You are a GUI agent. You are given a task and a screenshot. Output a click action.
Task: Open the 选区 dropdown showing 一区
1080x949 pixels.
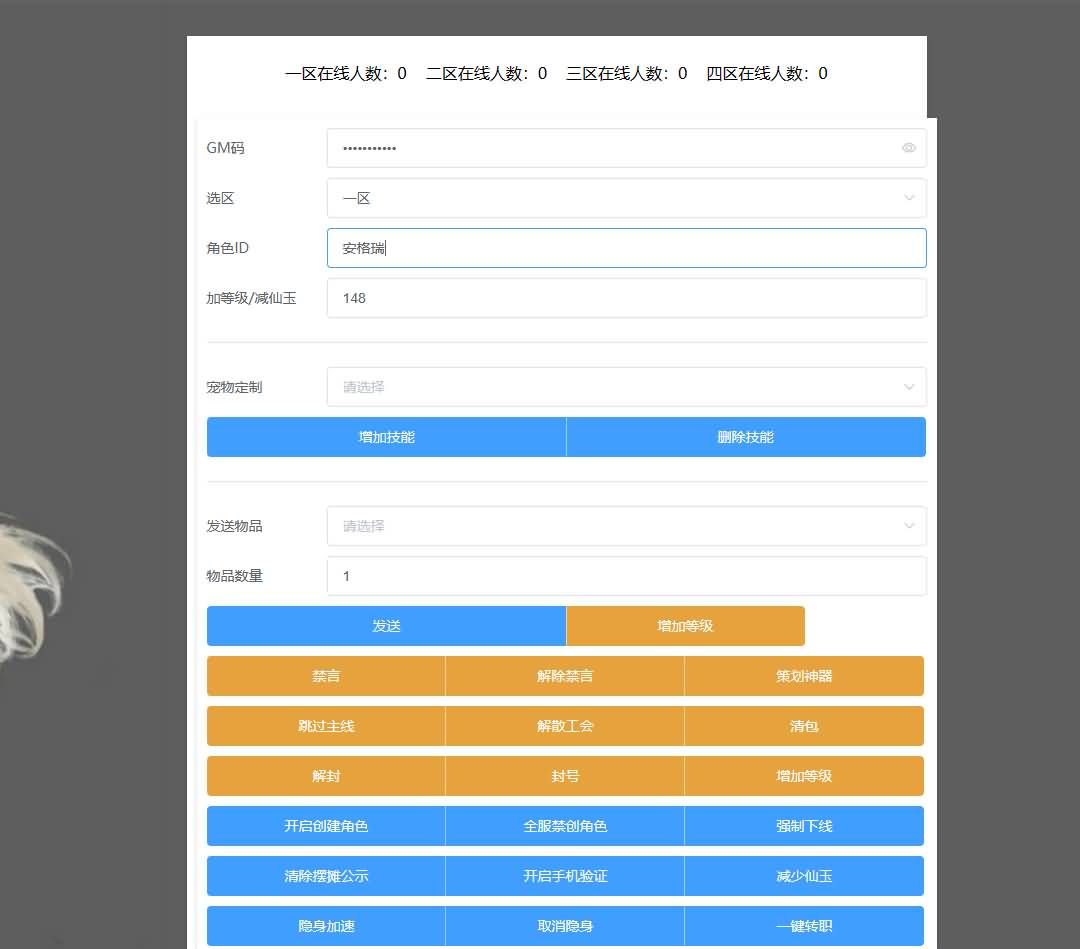625,198
